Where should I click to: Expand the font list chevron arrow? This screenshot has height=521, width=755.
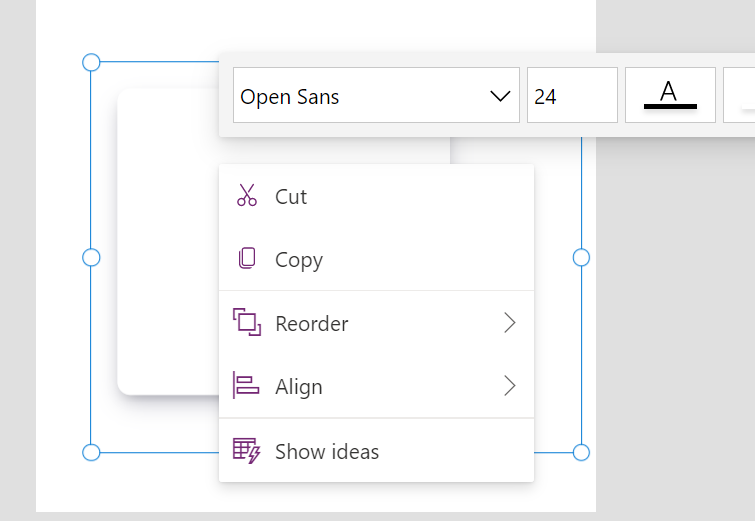(500, 96)
